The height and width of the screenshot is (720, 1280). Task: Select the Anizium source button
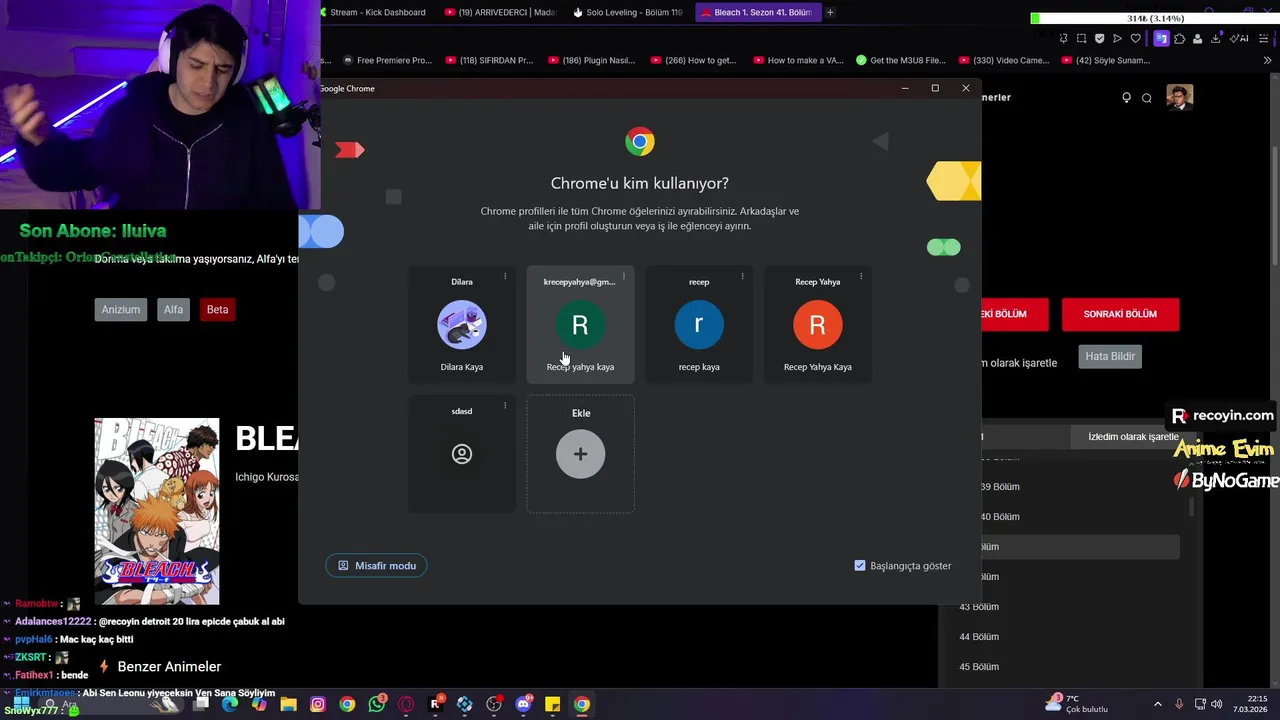120,309
